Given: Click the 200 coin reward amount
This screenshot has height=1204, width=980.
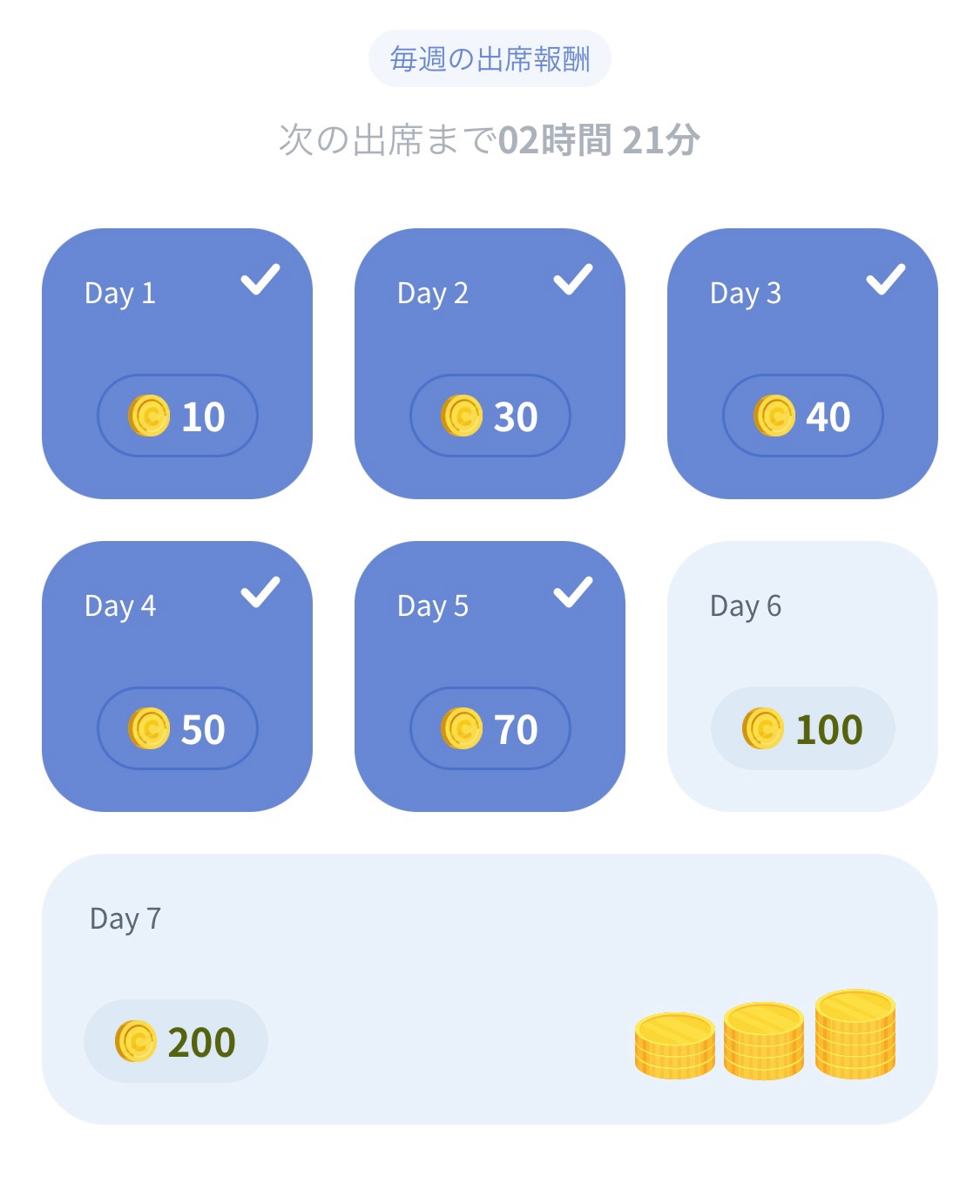Looking at the screenshot, I should coord(201,1042).
